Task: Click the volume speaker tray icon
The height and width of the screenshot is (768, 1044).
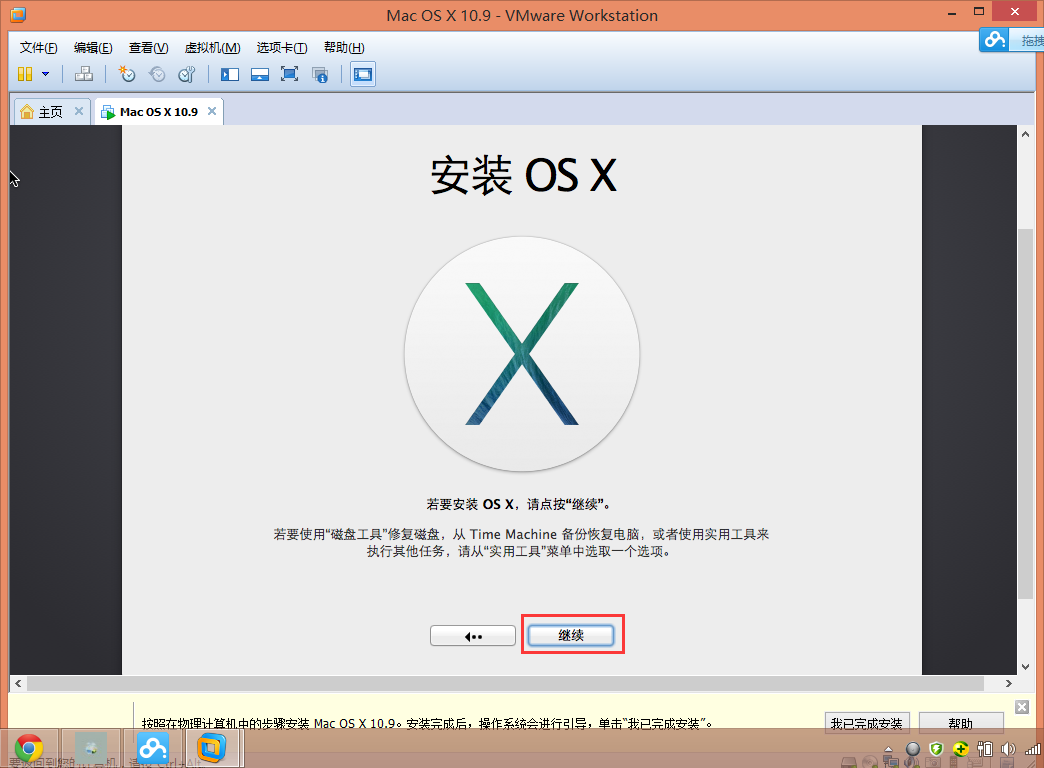Action: [1007, 749]
